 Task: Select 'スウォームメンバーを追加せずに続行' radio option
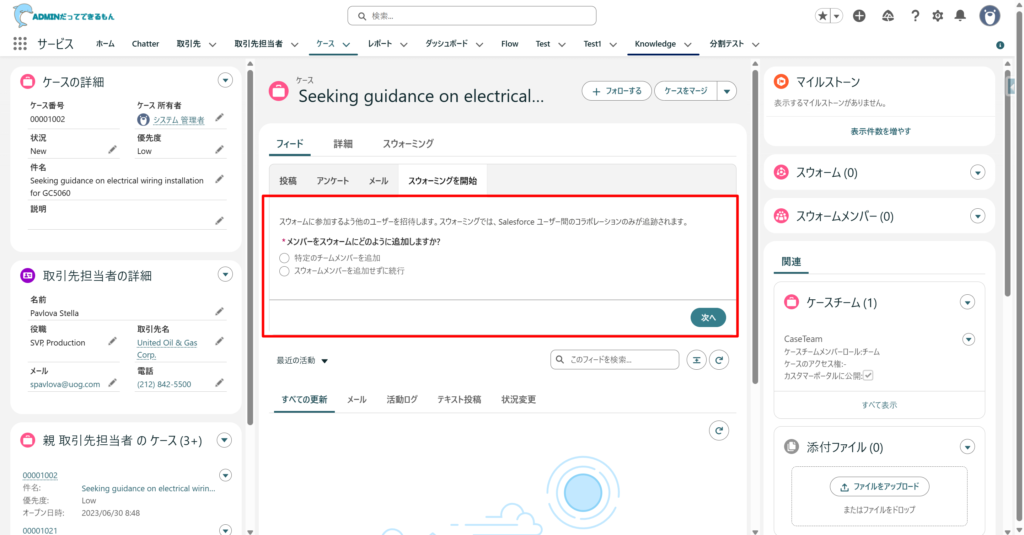(285, 271)
